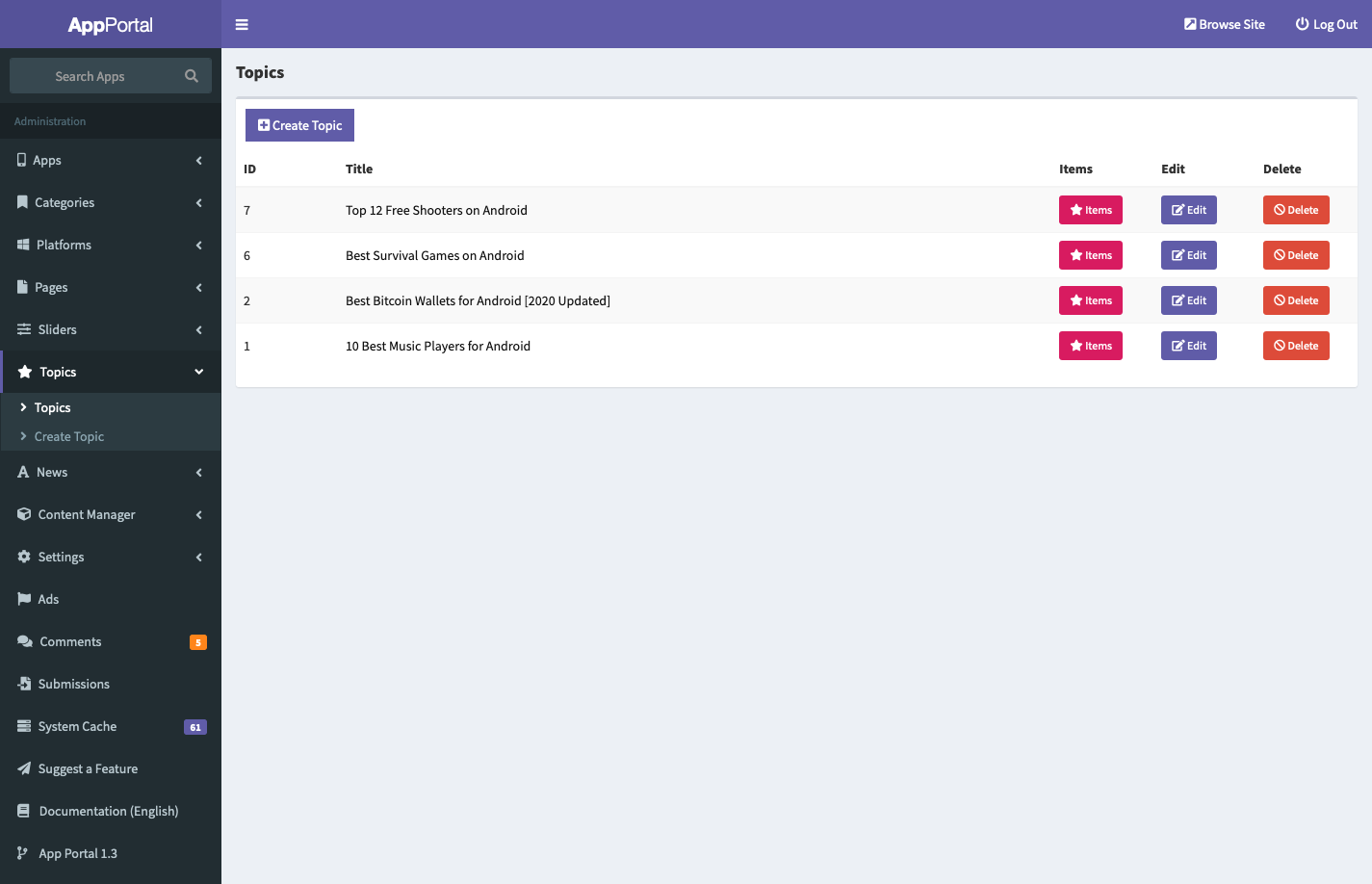Open Documentation (English) sidebar link

tap(109, 811)
